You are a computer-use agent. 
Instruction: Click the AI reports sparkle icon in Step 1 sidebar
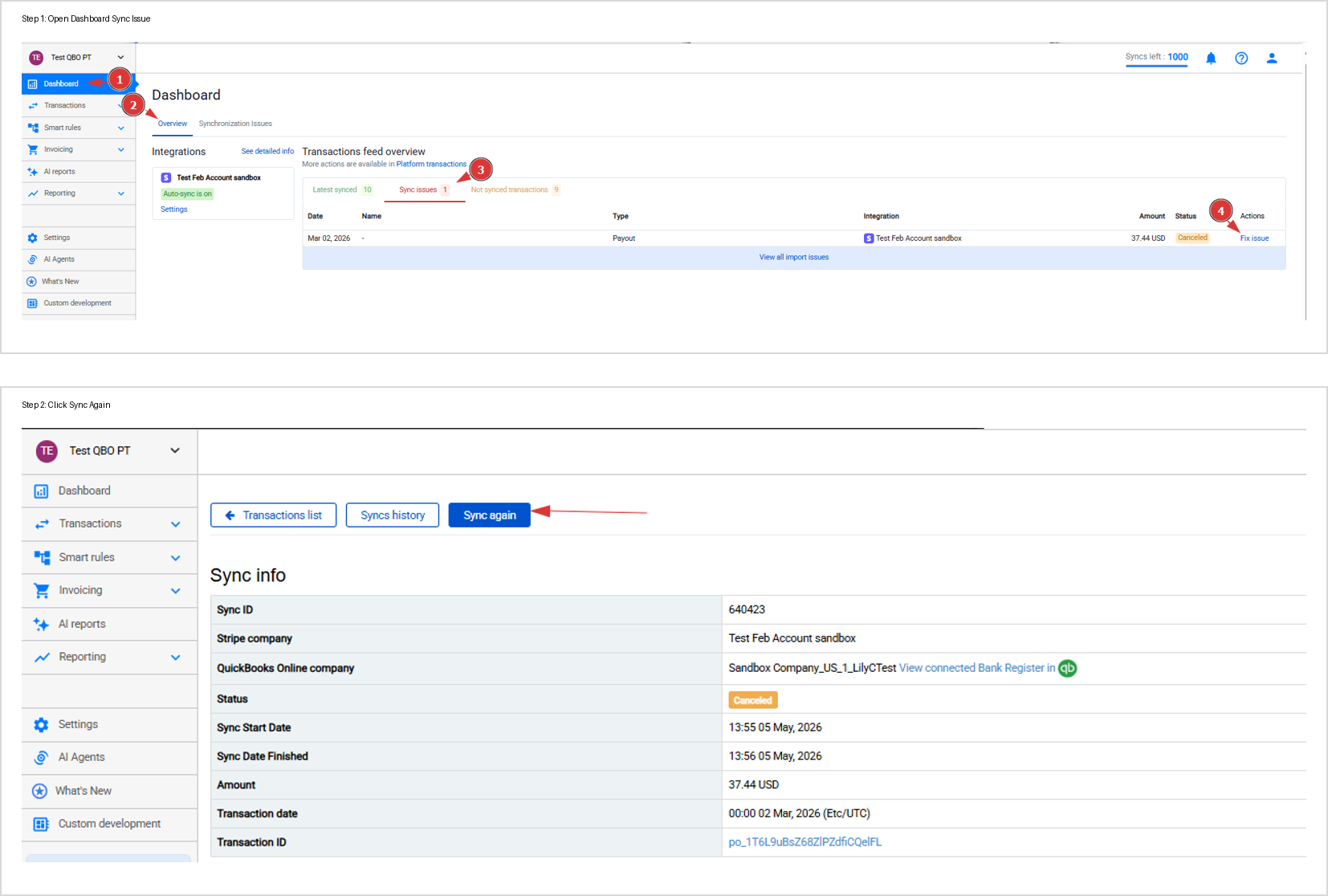33,172
